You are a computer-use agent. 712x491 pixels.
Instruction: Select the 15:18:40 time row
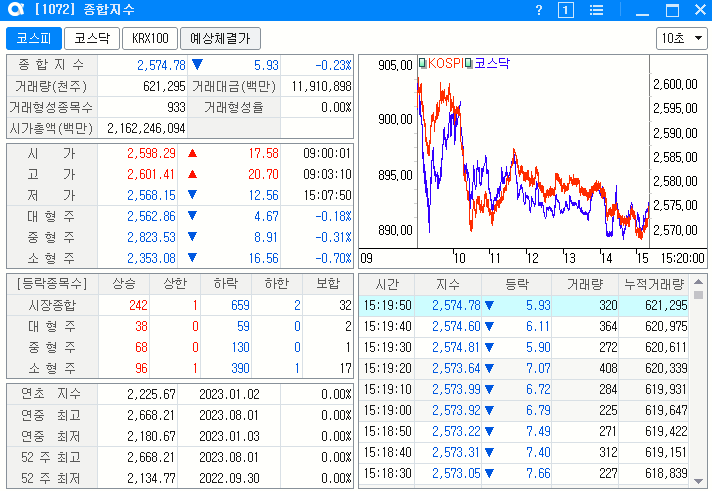(524, 452)
